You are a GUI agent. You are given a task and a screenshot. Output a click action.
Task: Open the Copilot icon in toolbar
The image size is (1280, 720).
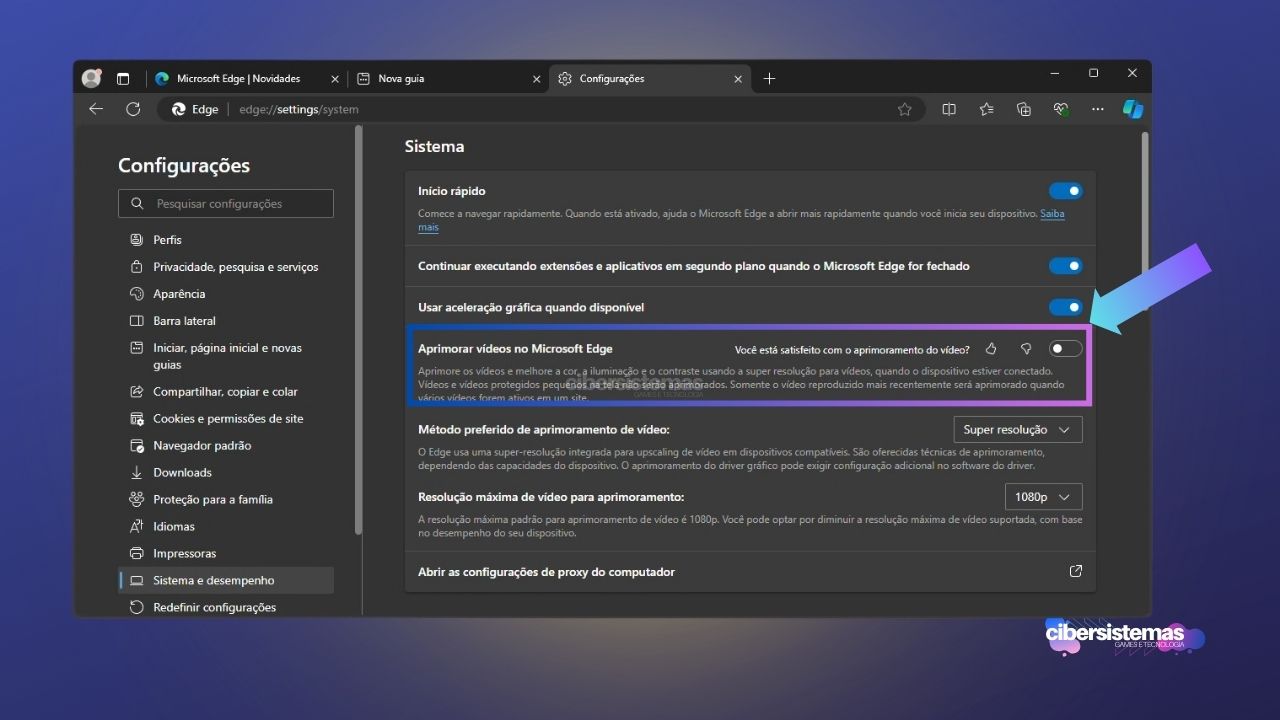tap(1132, 109)
